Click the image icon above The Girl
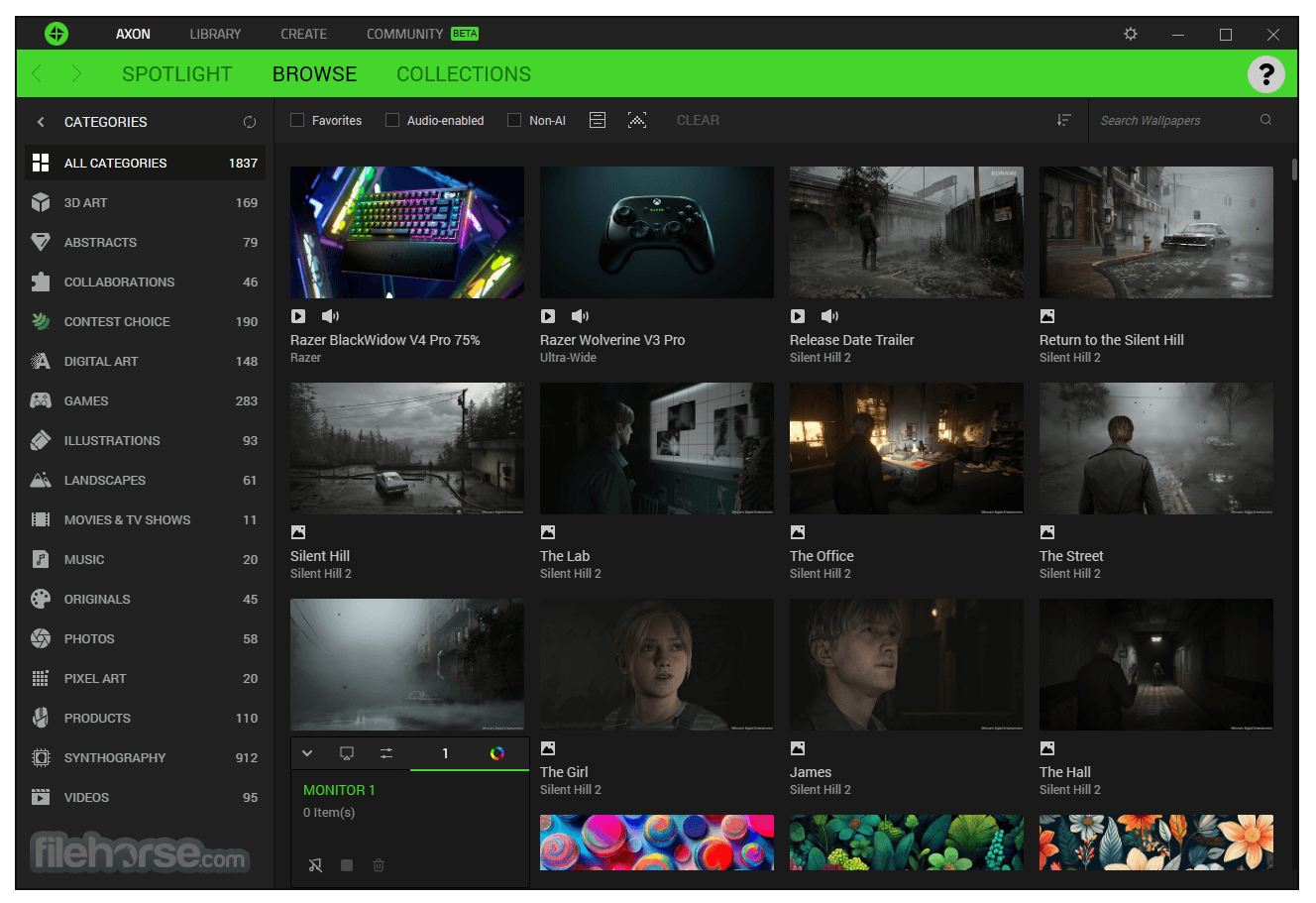The width and height of the screenshot is (1316, 903). click(548, 748)
